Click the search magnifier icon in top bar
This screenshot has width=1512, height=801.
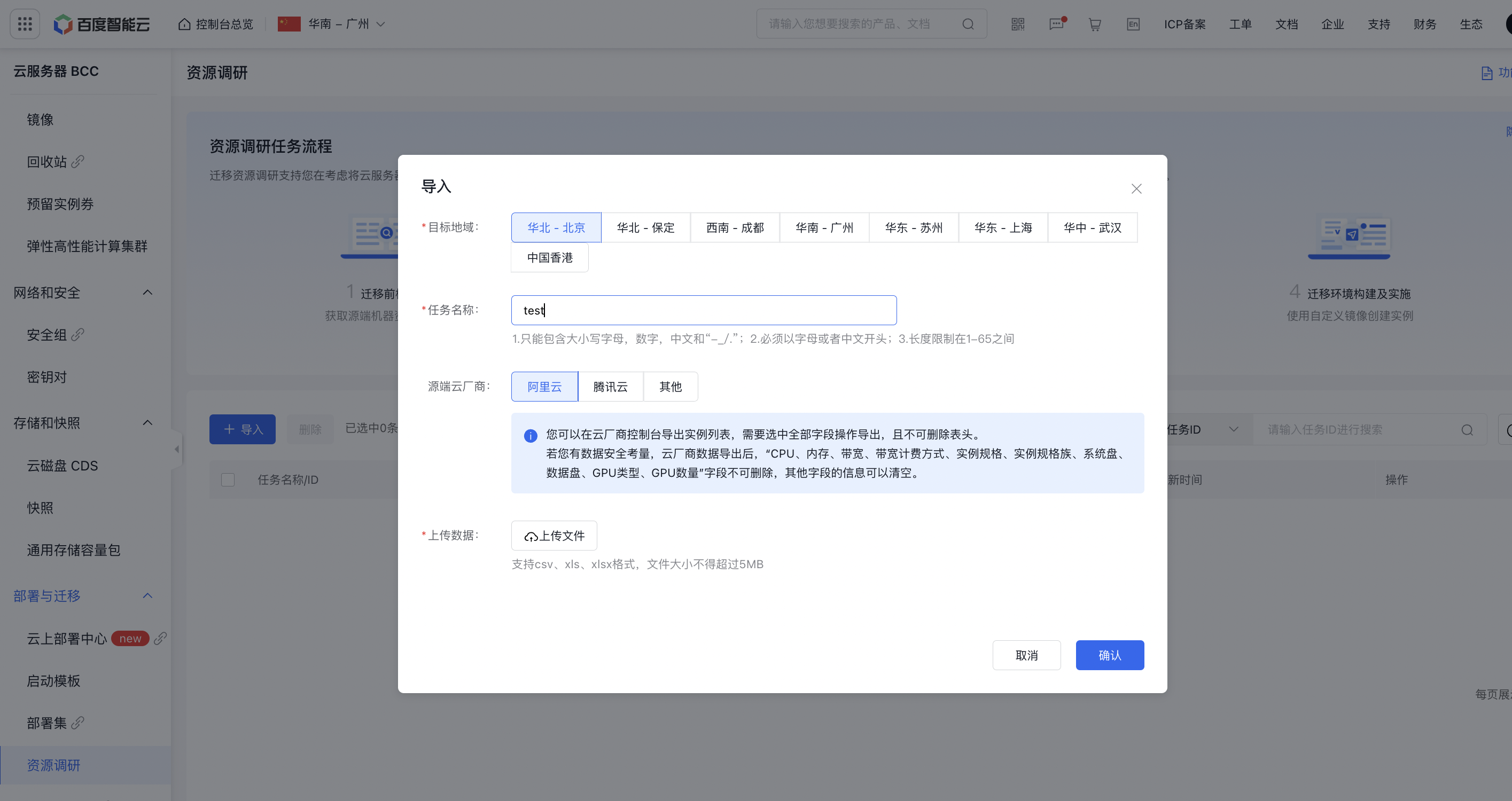pos(968,24)
